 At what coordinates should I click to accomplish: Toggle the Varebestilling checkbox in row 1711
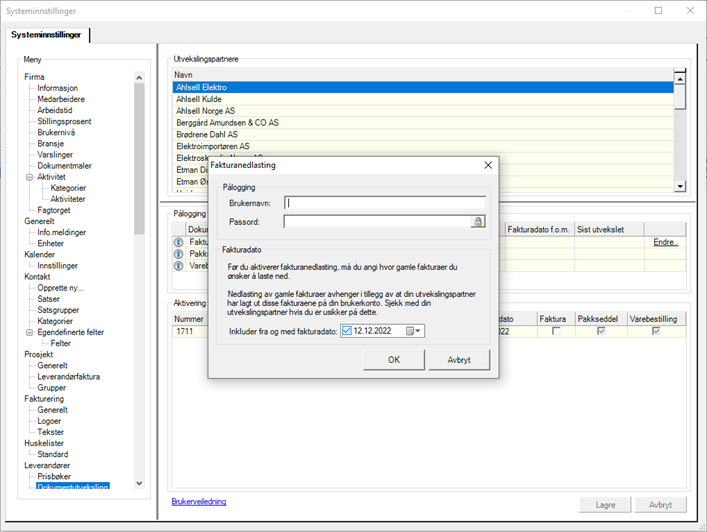[656, 331]
